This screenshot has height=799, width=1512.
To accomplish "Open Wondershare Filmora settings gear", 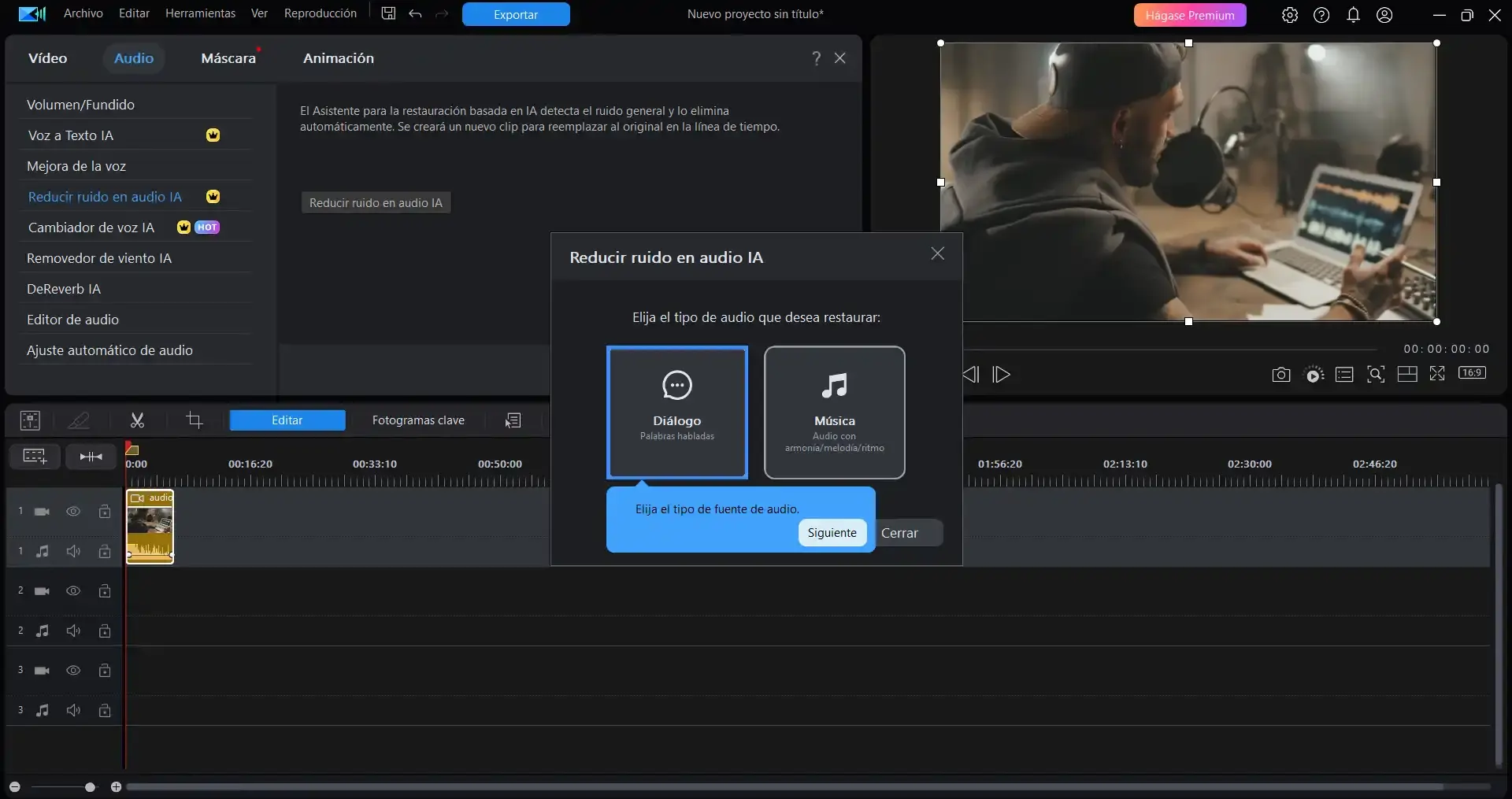I will tap(1289, 15).
